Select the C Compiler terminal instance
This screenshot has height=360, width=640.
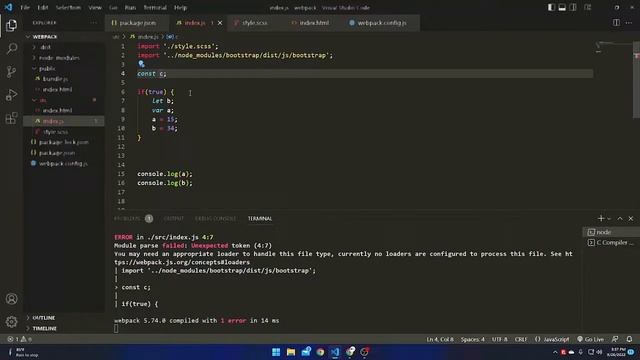610,242
